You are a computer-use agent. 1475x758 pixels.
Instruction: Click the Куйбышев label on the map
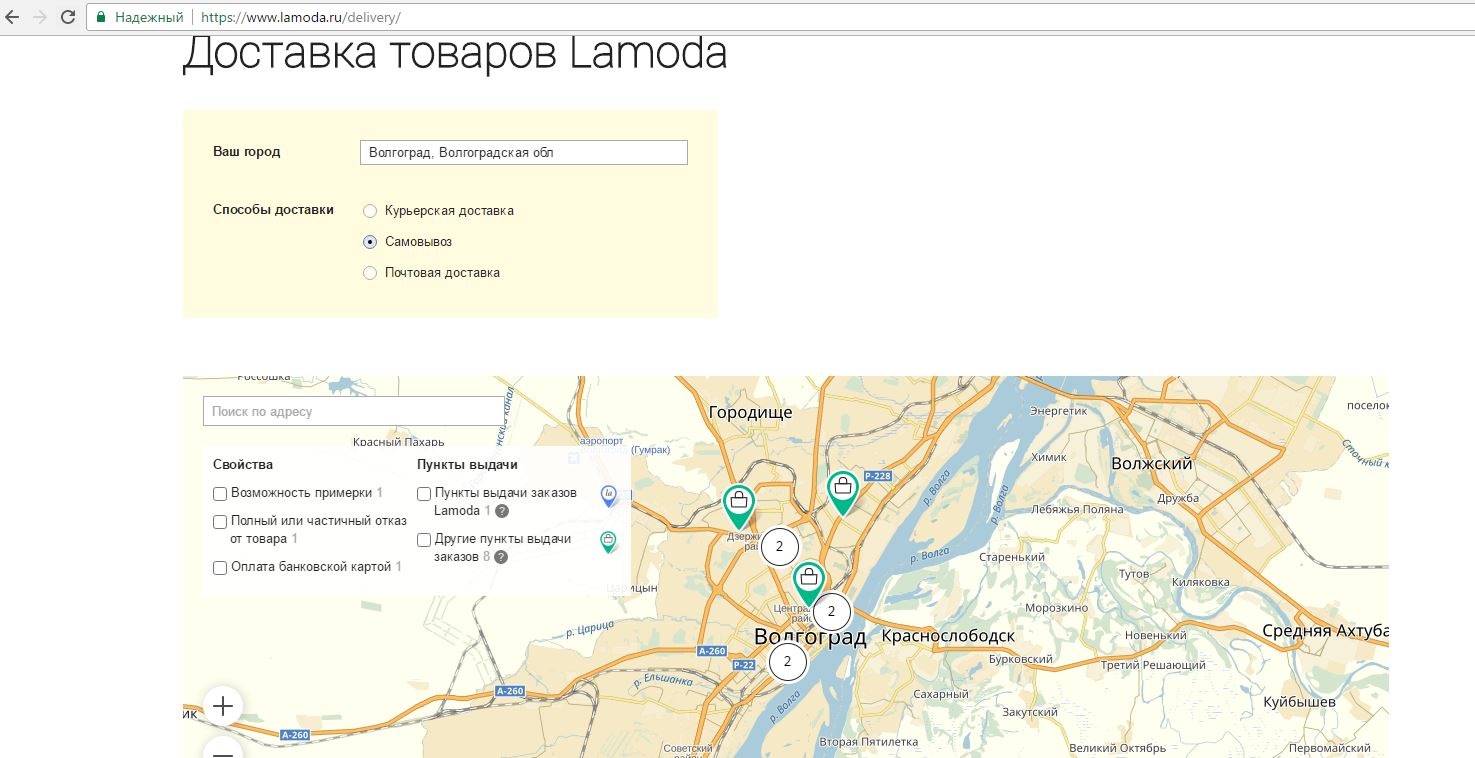[x=1300, y=702]
